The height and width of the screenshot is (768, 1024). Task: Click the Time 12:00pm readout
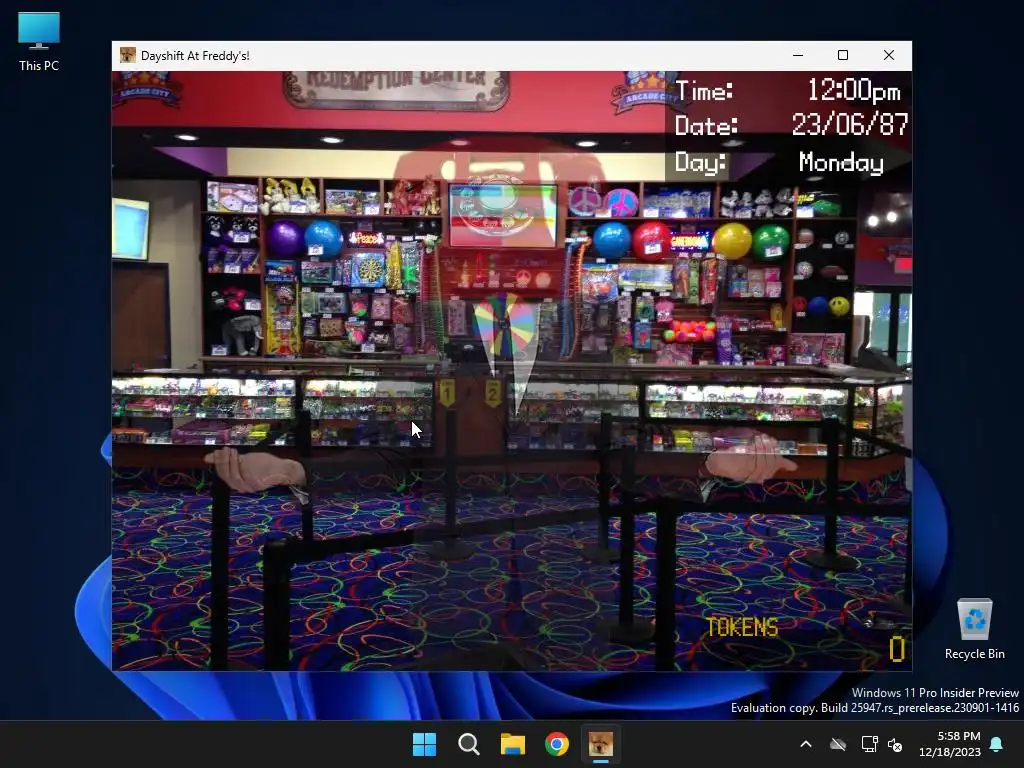788,91
